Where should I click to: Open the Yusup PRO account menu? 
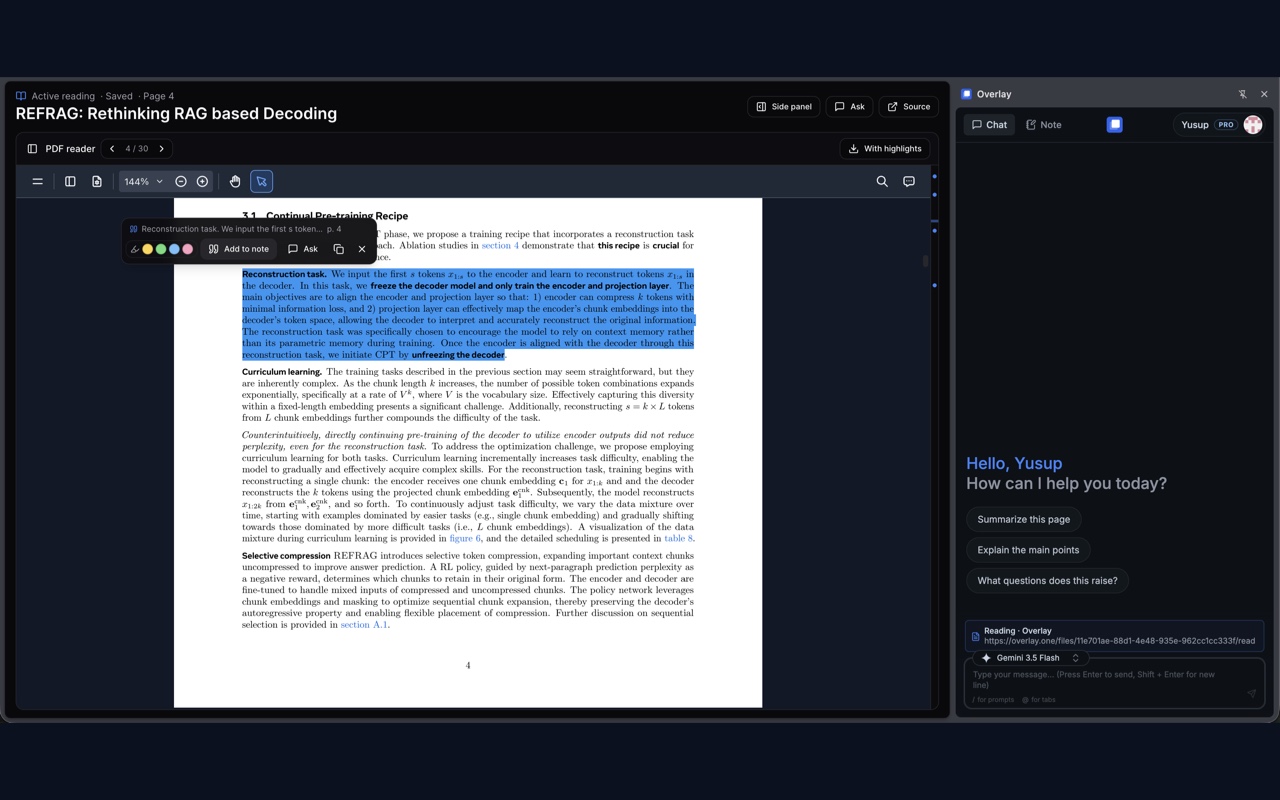(1221, 125)
